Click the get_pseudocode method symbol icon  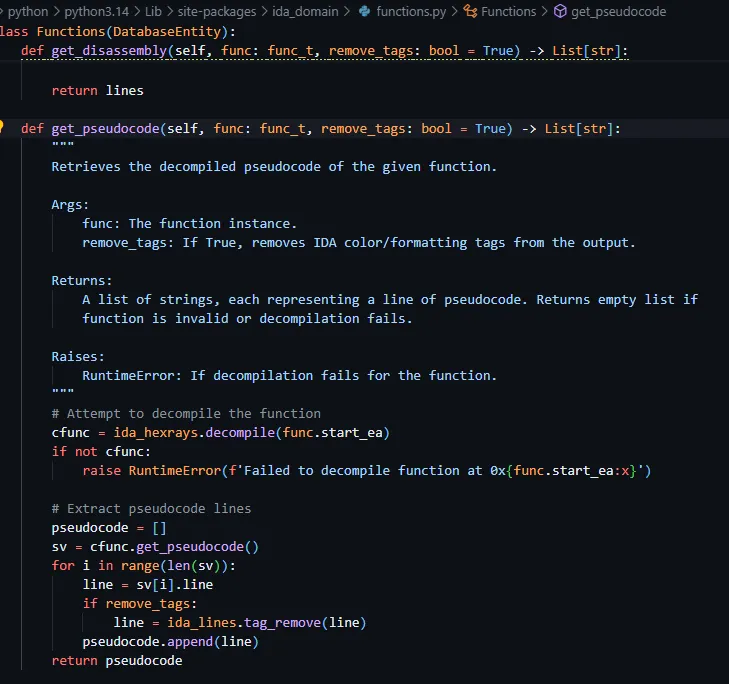coord(560,12)
